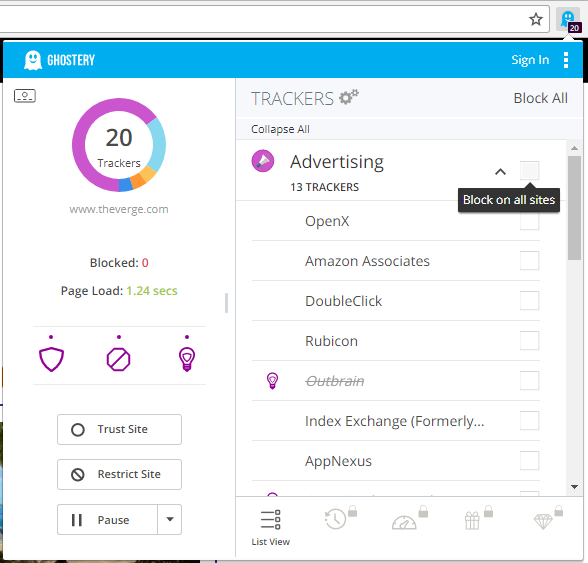Block the AppNexus tracker checkbox

coord(529,461)
